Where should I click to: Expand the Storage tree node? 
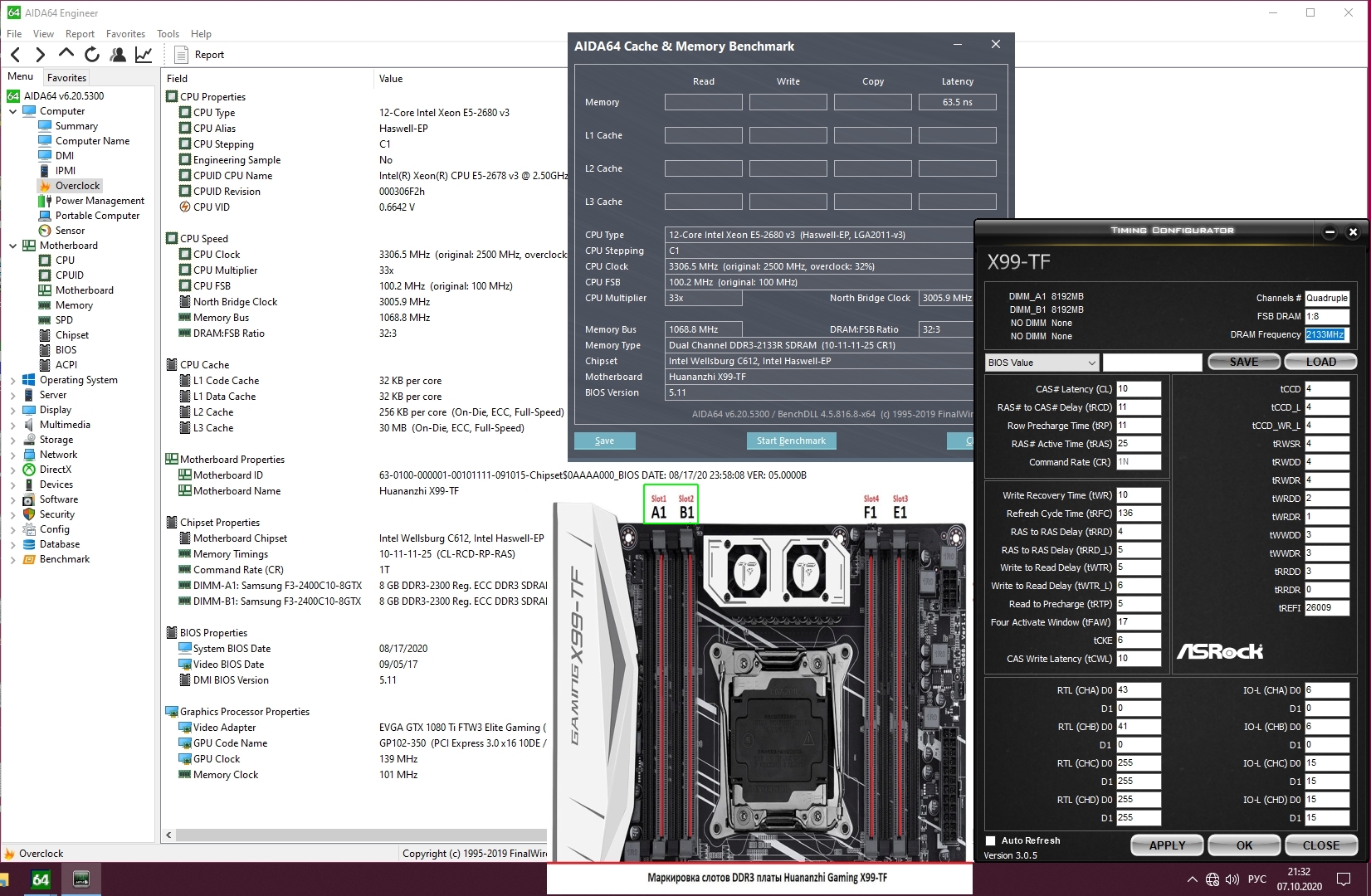pos(13,440)
